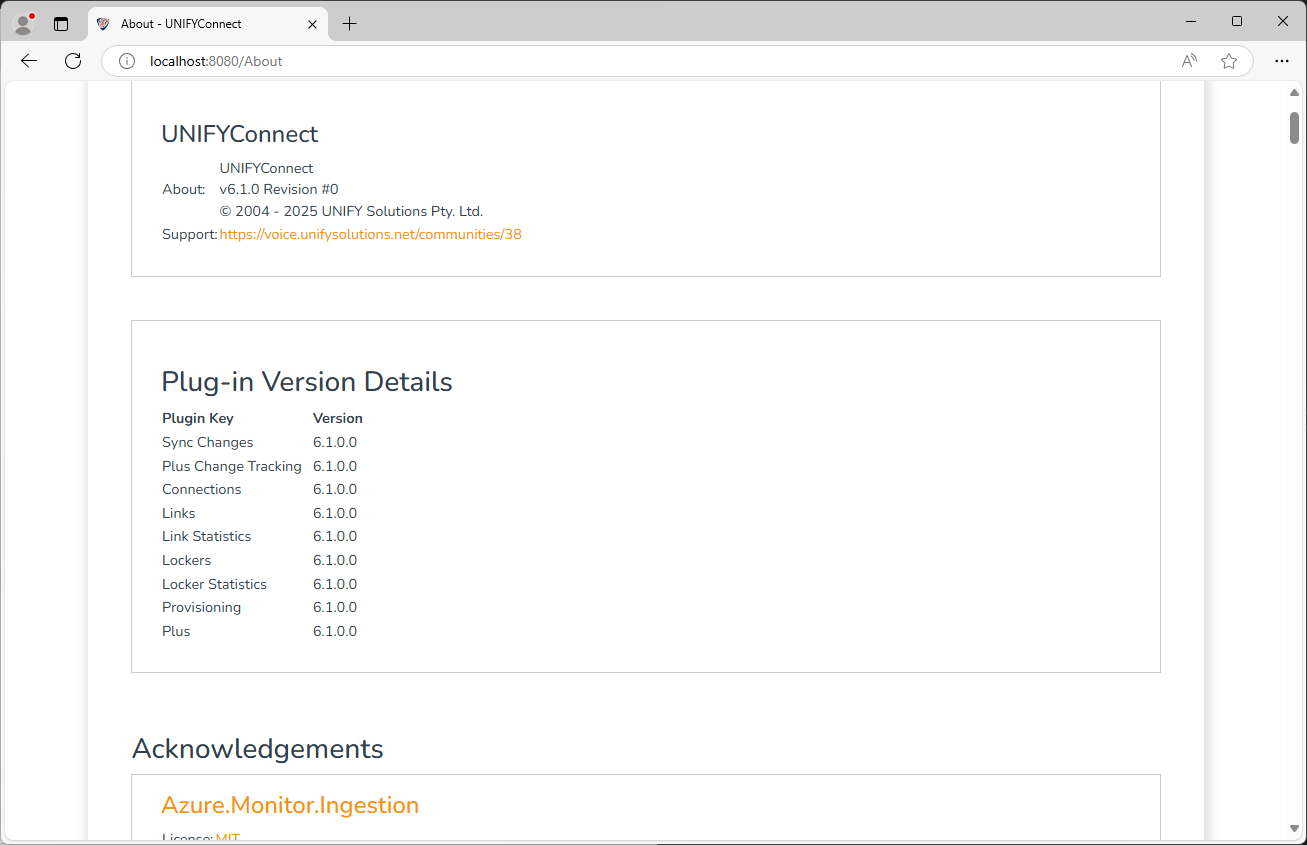Click the Plus Change Tracking plugin row
This screenshot has height=845, width=1307.
point(260,467)
